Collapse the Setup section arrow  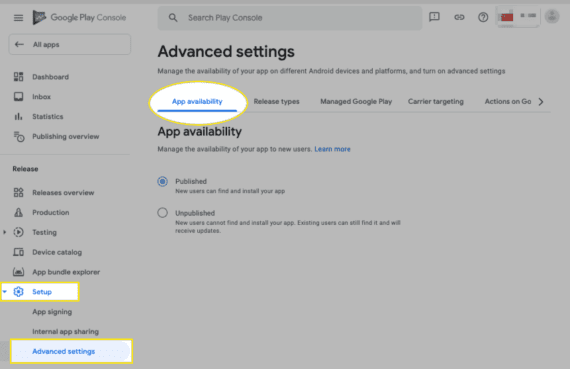pos(5,292)
